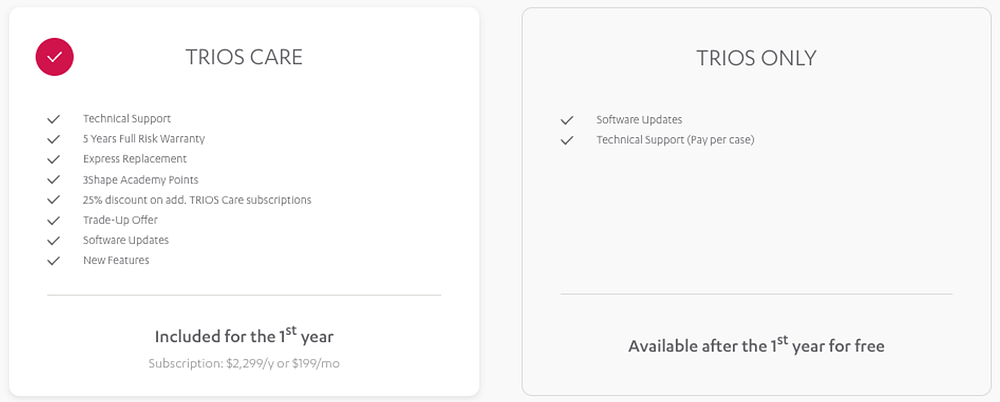This screenshot has width=1000, height=402.
Task: Click checkmark beside Software Updates in TRIOS Only
Action: pos(567,120)
